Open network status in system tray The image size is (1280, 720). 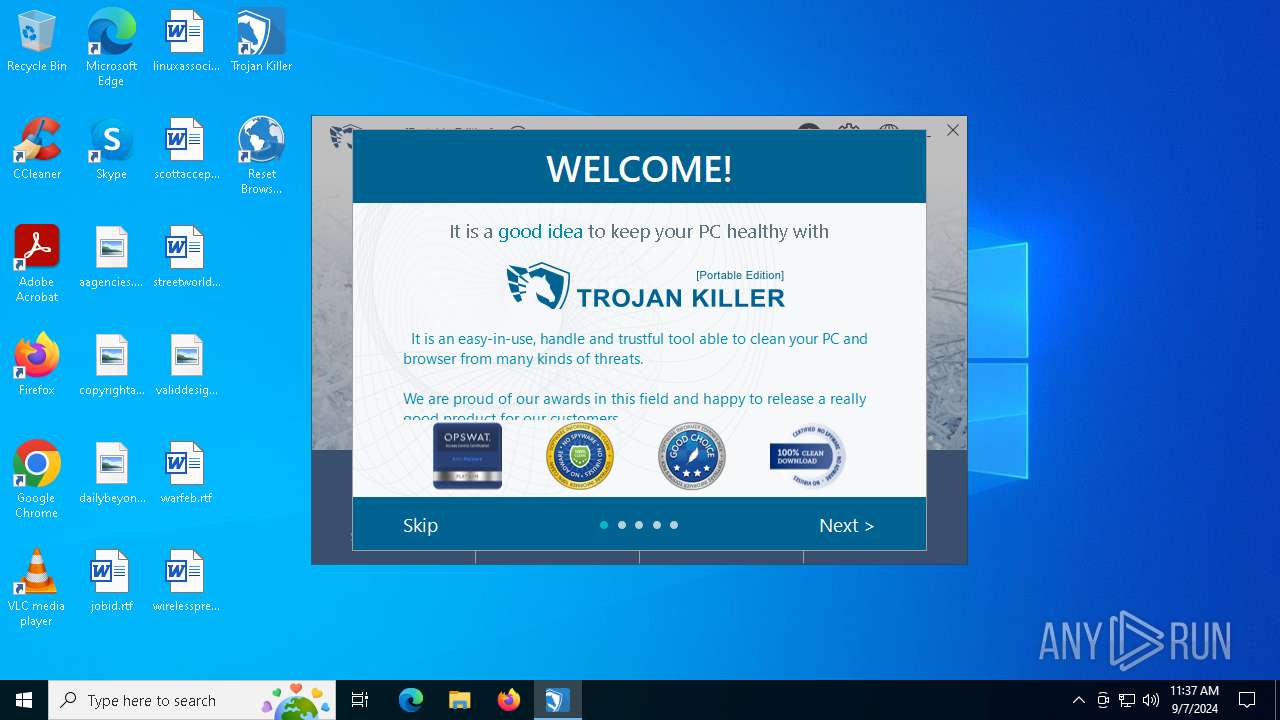(x=1127, y=700)
